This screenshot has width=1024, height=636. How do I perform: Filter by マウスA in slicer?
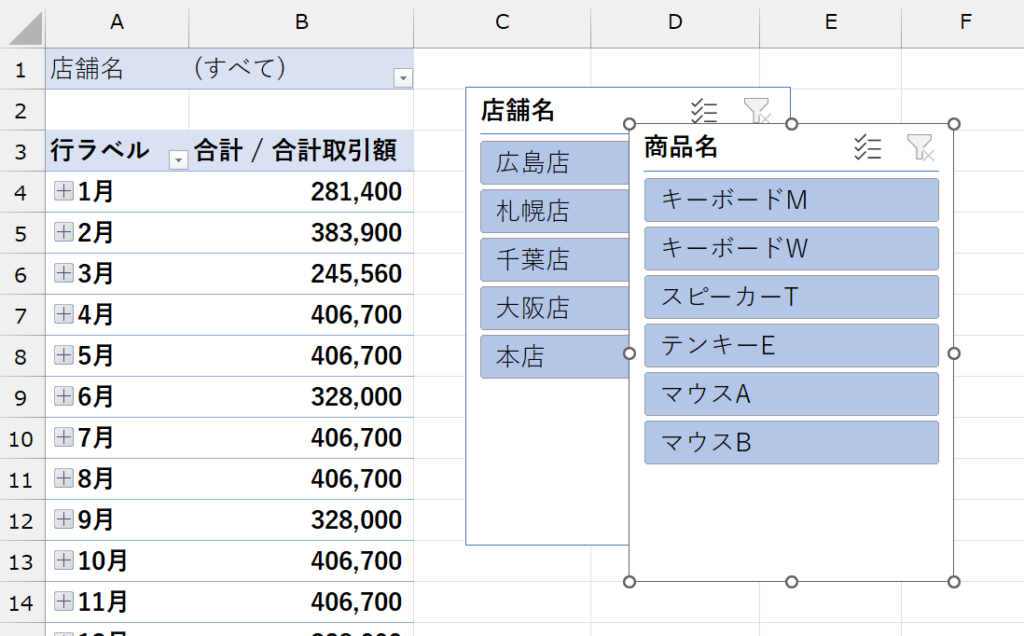(x=791, y=394)
